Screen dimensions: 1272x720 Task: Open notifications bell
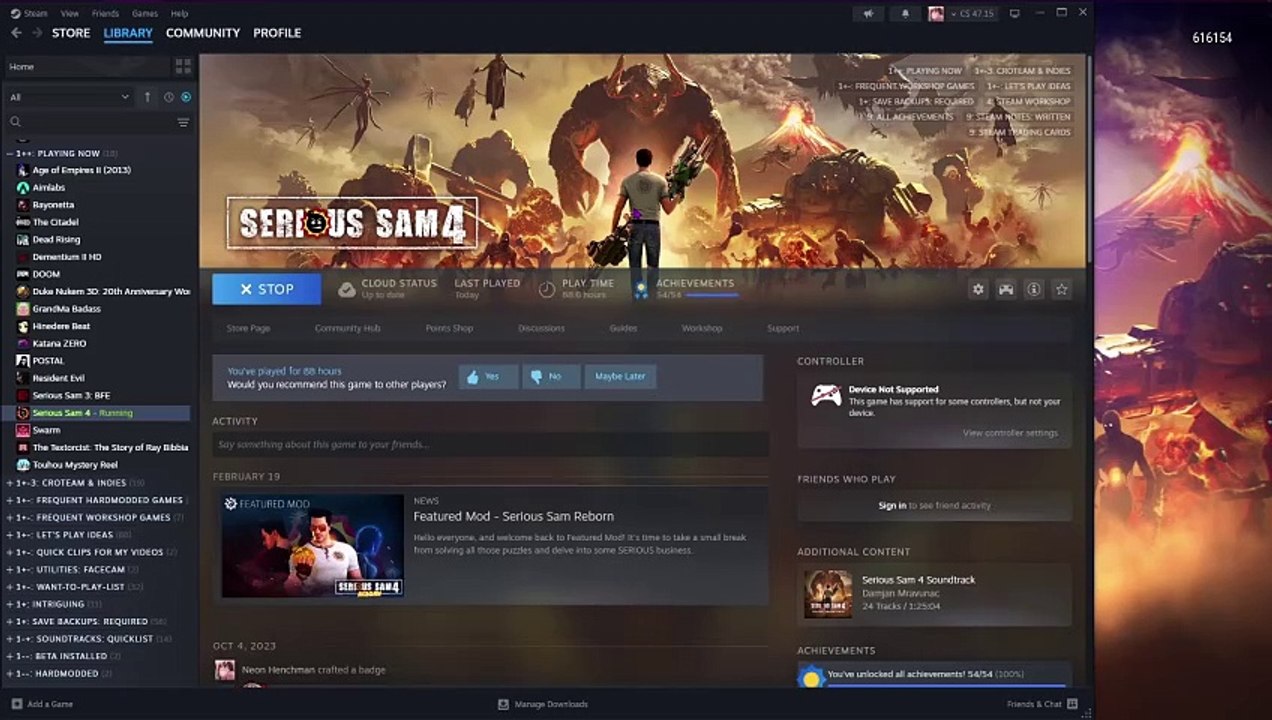pyautogui.click(x=906, y=13)
